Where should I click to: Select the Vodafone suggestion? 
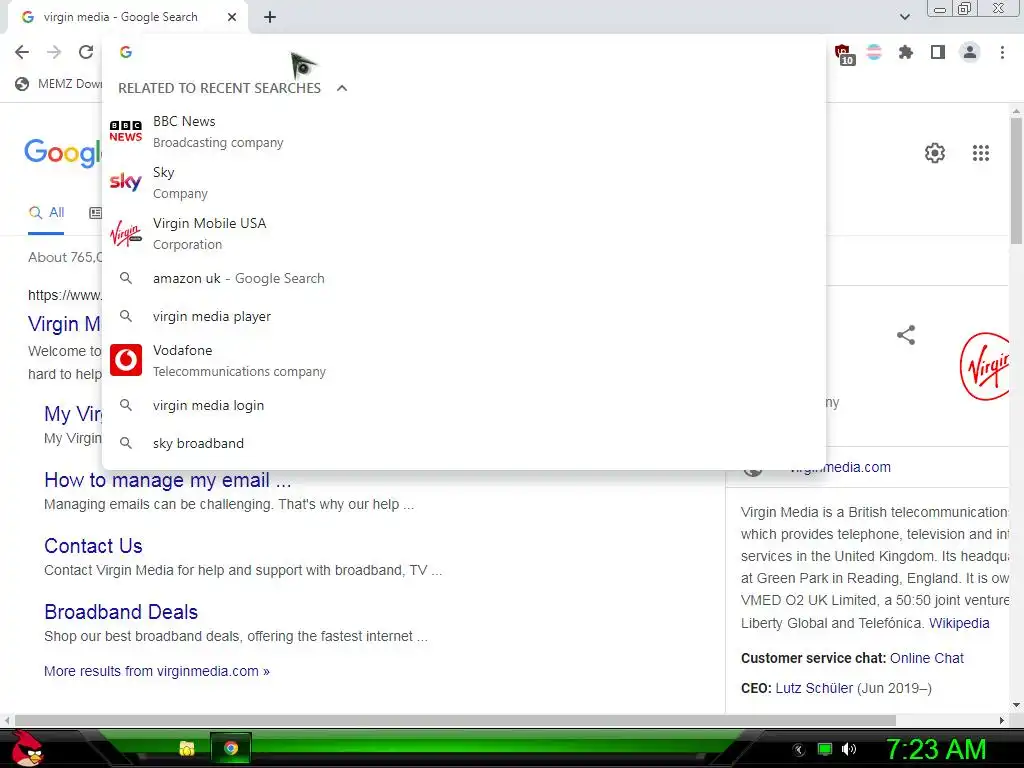tap(464, 360)
